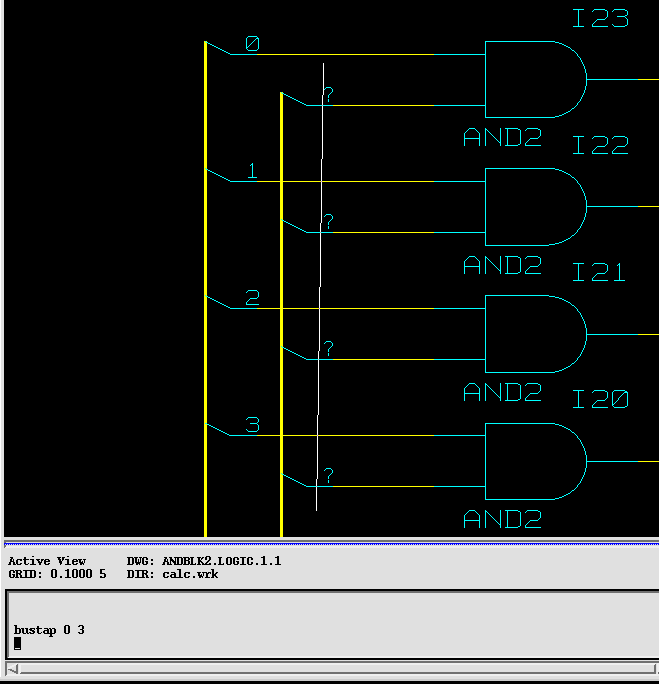The image size is (659, 684).
Task: Select the topmost question mark tap label
Action: (x=328, y=95)
